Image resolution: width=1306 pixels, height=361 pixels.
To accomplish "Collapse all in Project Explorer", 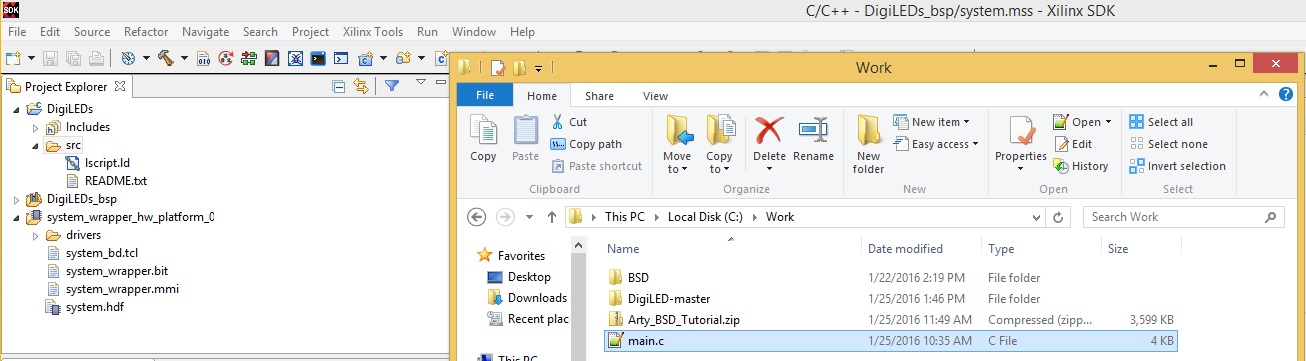I will (x=338, y=86).
